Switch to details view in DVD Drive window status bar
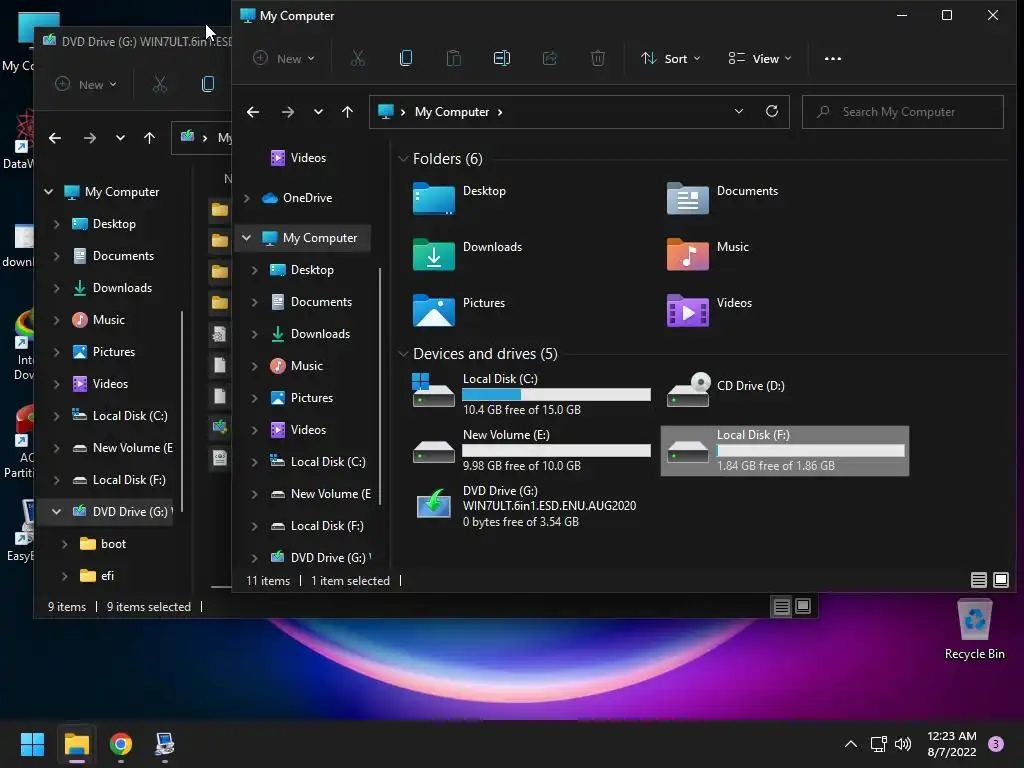 (x=782, y=607)
